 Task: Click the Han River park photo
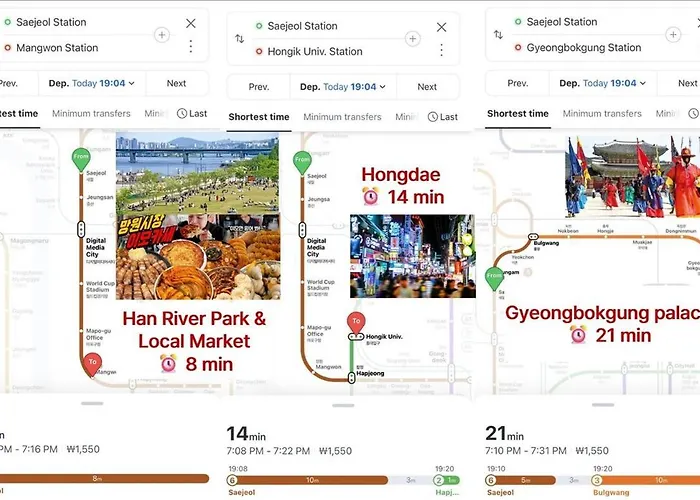coord(197,173)
